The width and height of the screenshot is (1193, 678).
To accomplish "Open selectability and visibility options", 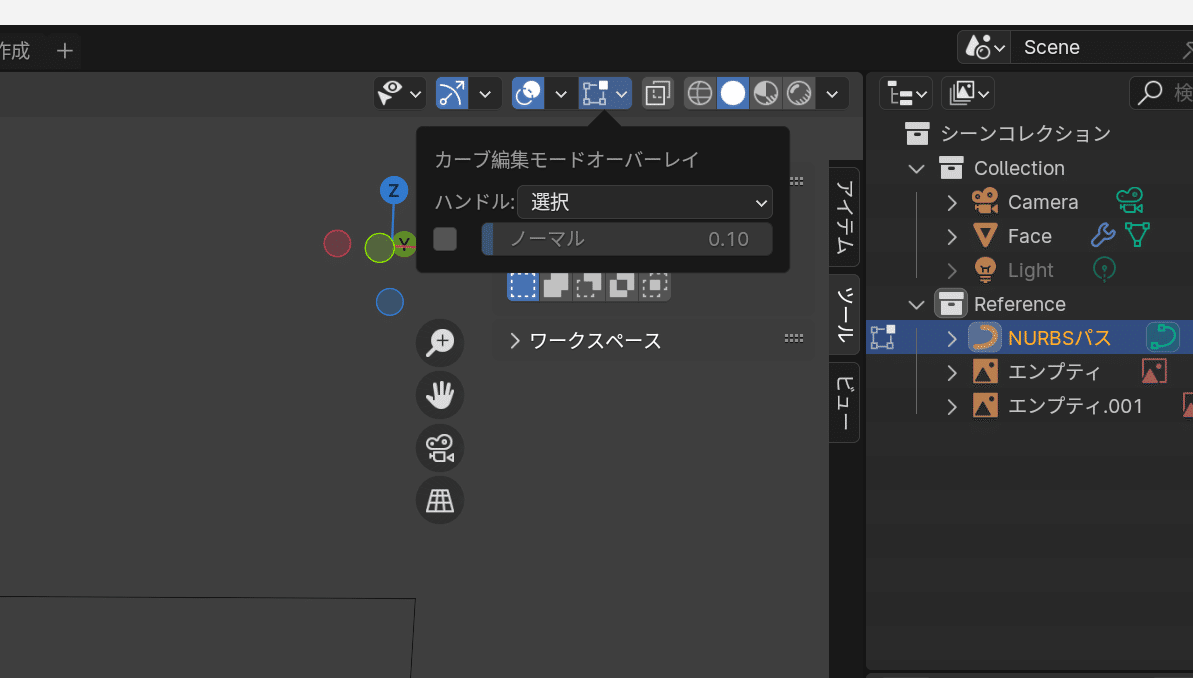I will point(399,94).
